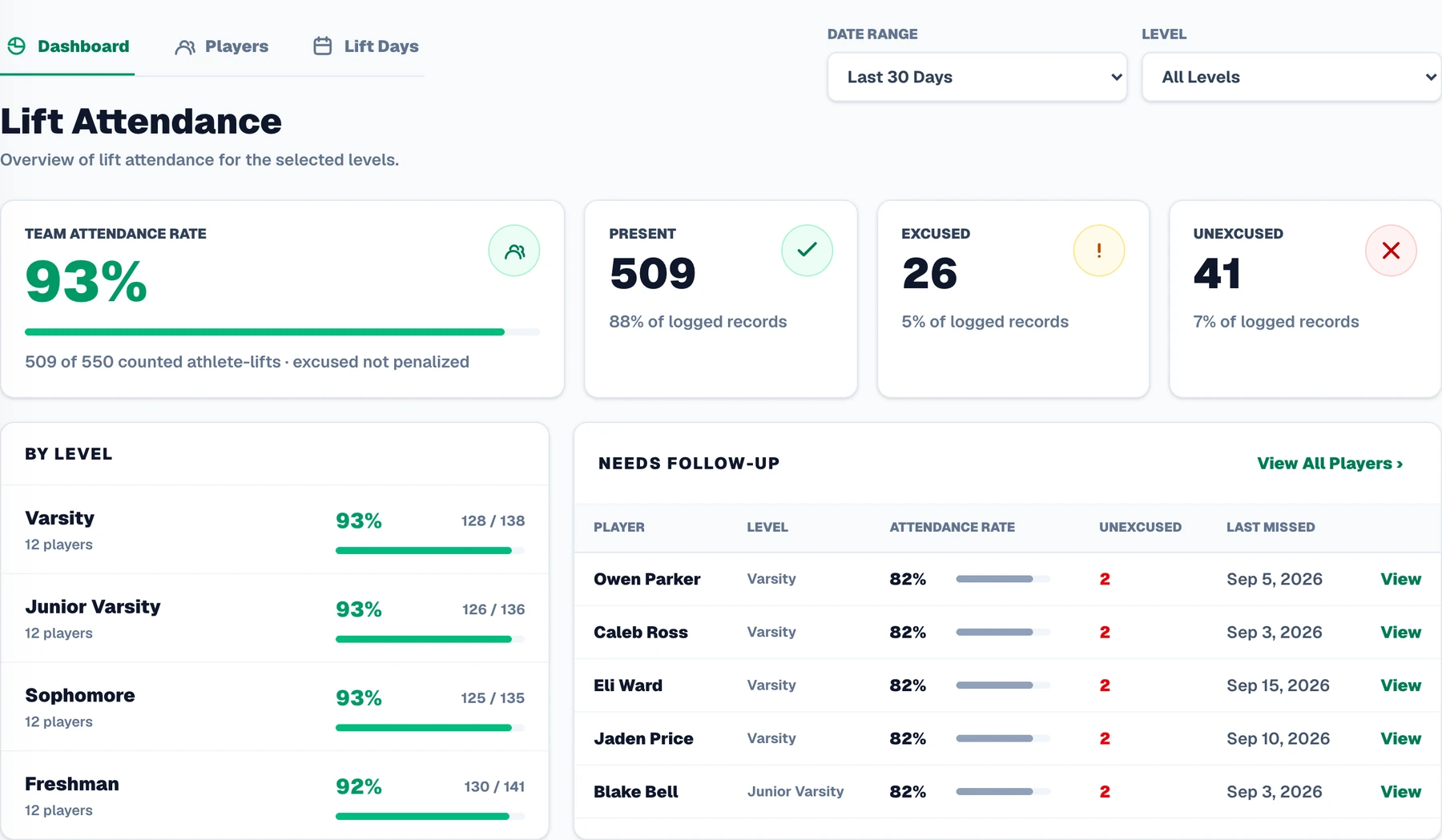Click the Sep 15, 2026 last missed date
This screenshot has height=840, width=1442.
pyautogui.click(x=1278, y=685)
